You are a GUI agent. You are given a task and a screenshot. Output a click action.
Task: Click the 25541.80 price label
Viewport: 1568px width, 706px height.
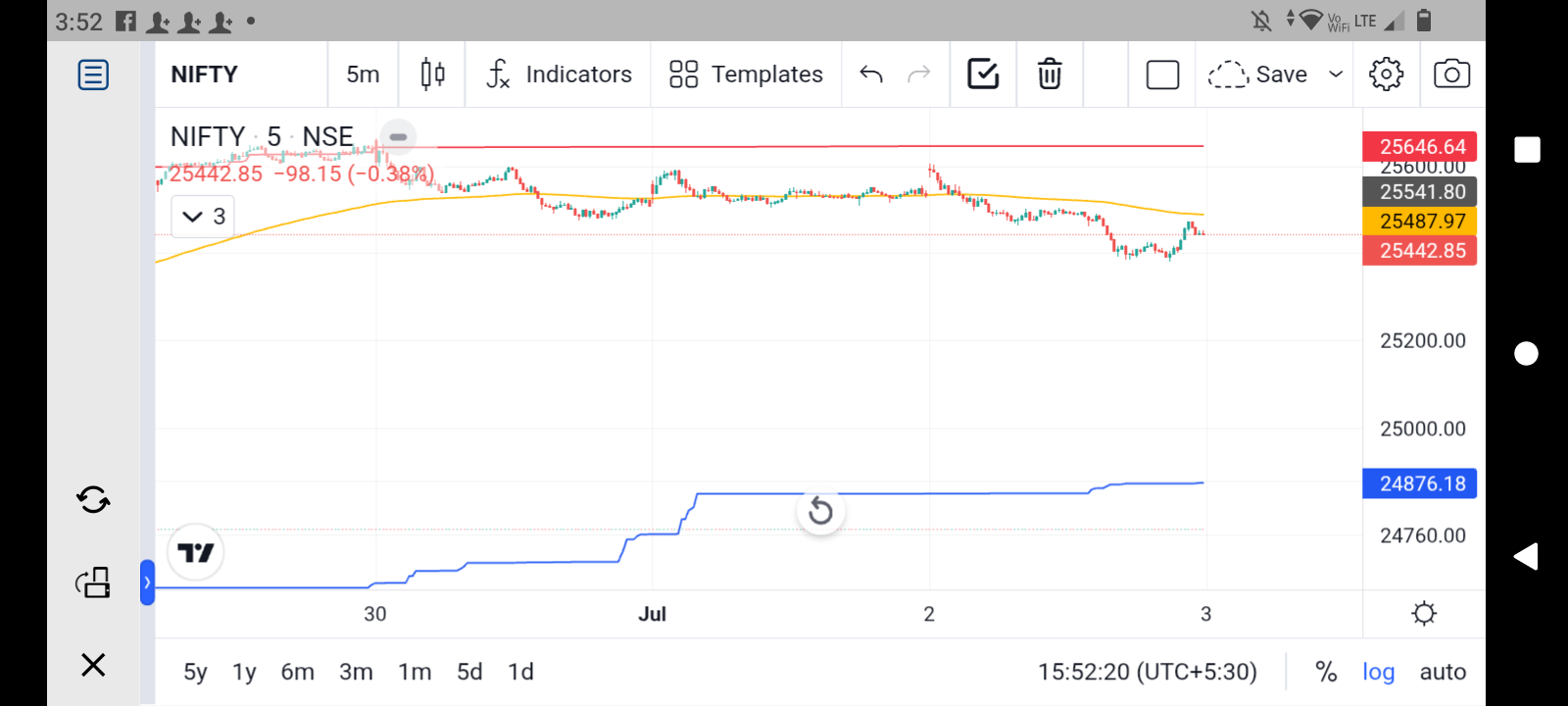click(1420, 191)
